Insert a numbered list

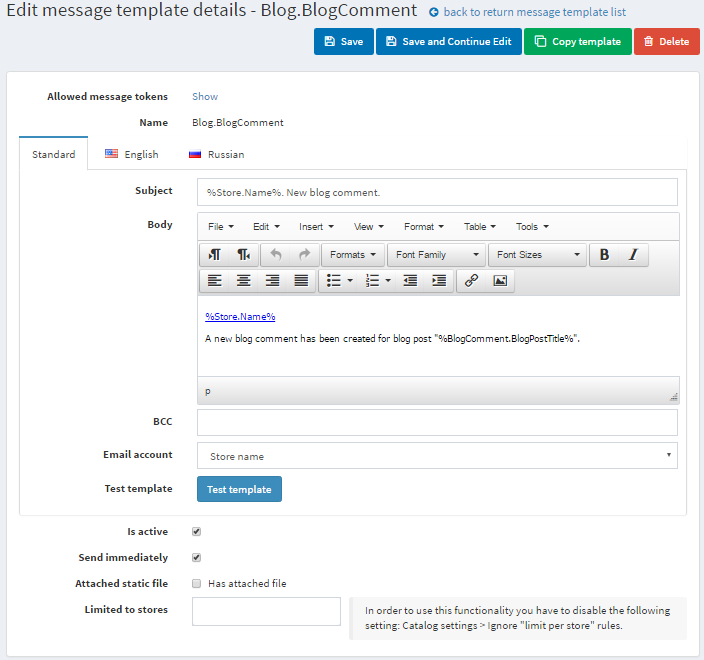click(372, 281)
